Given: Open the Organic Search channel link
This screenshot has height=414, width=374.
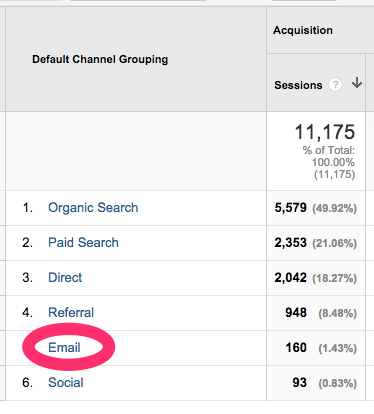Looking at the screenshot, I should (93, 208).
